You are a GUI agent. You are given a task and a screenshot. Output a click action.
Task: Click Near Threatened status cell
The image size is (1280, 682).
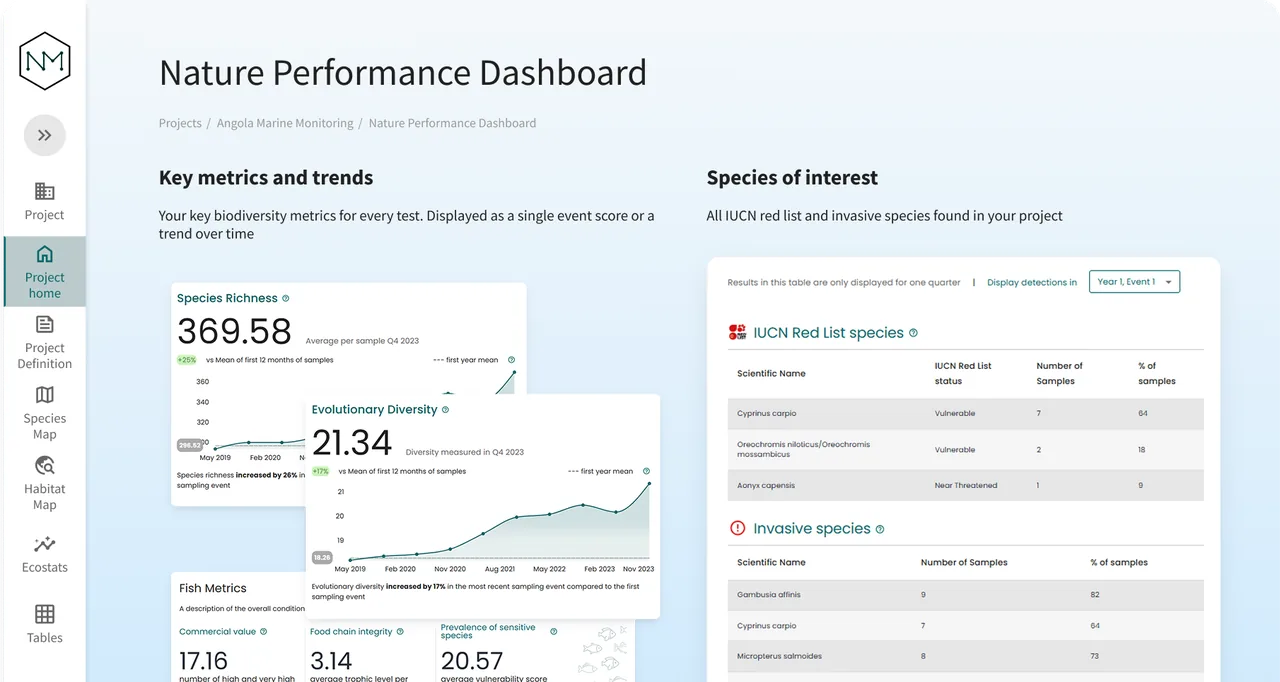coord(966,486)
